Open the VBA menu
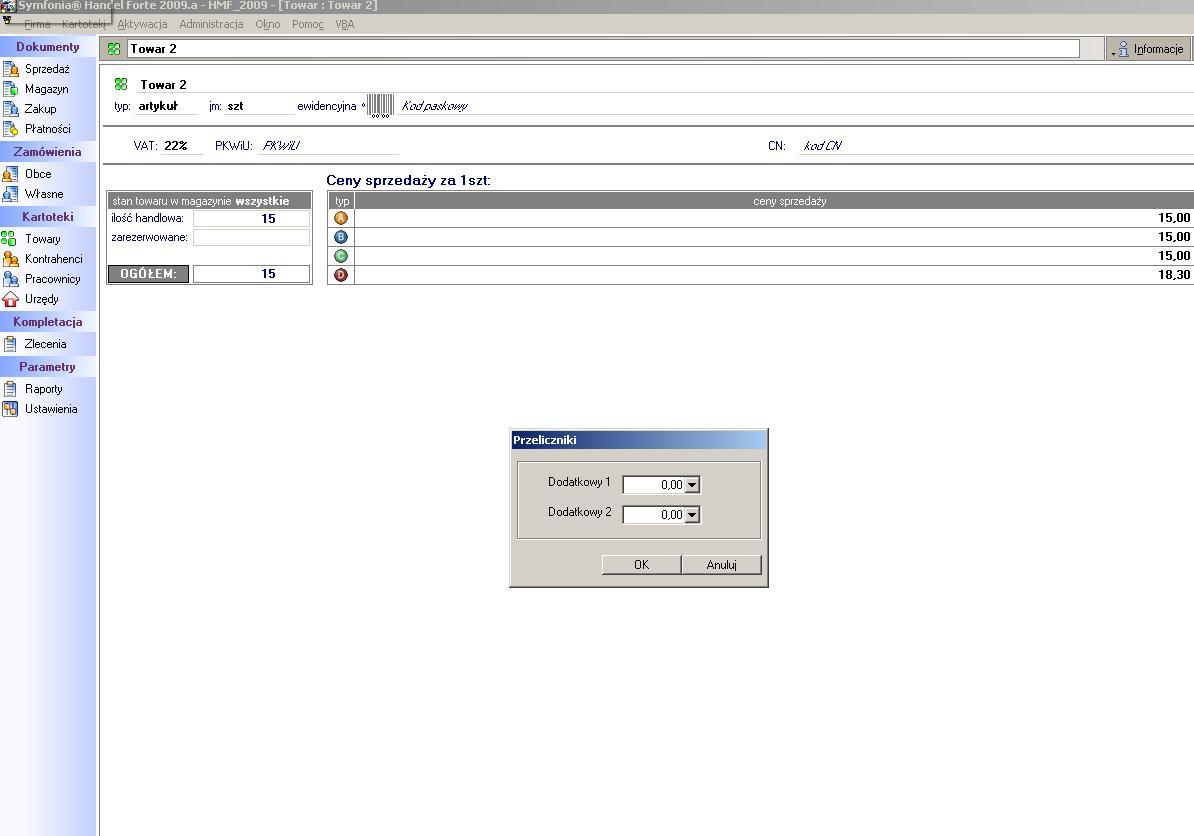Viewport: 1194px width, 836px height. [345, 24]
